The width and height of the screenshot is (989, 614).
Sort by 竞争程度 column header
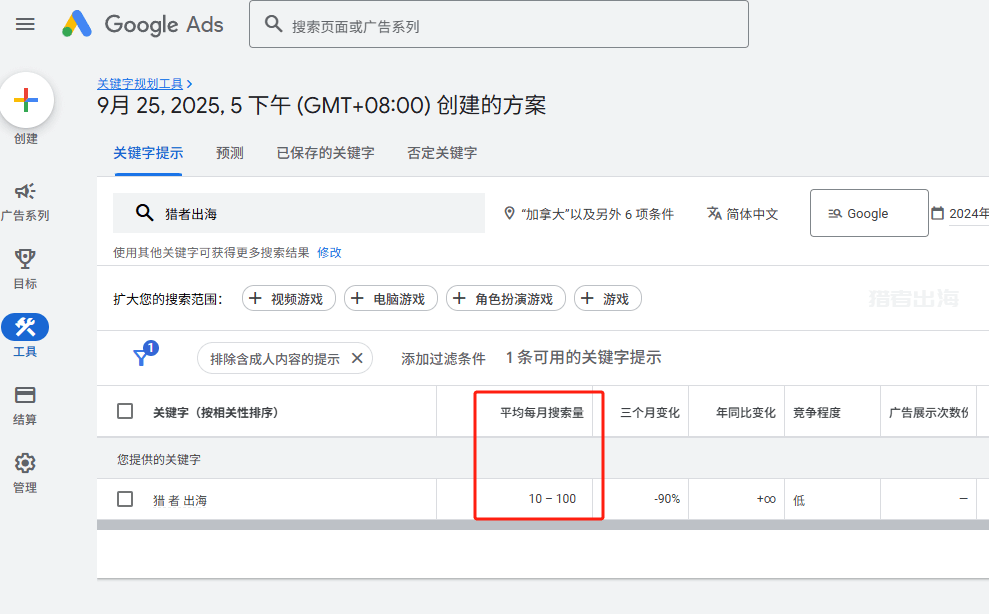(x=817, y=412)
